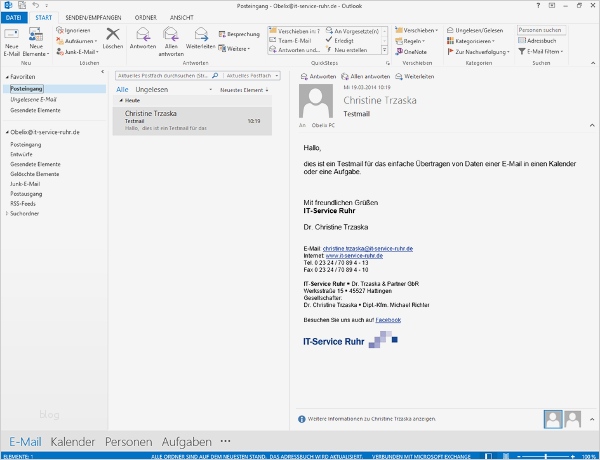Open the christine.trzaska email address link
The height and width of the screenshot is (460, 600).
pyautogui.click(x=368, y=249)
